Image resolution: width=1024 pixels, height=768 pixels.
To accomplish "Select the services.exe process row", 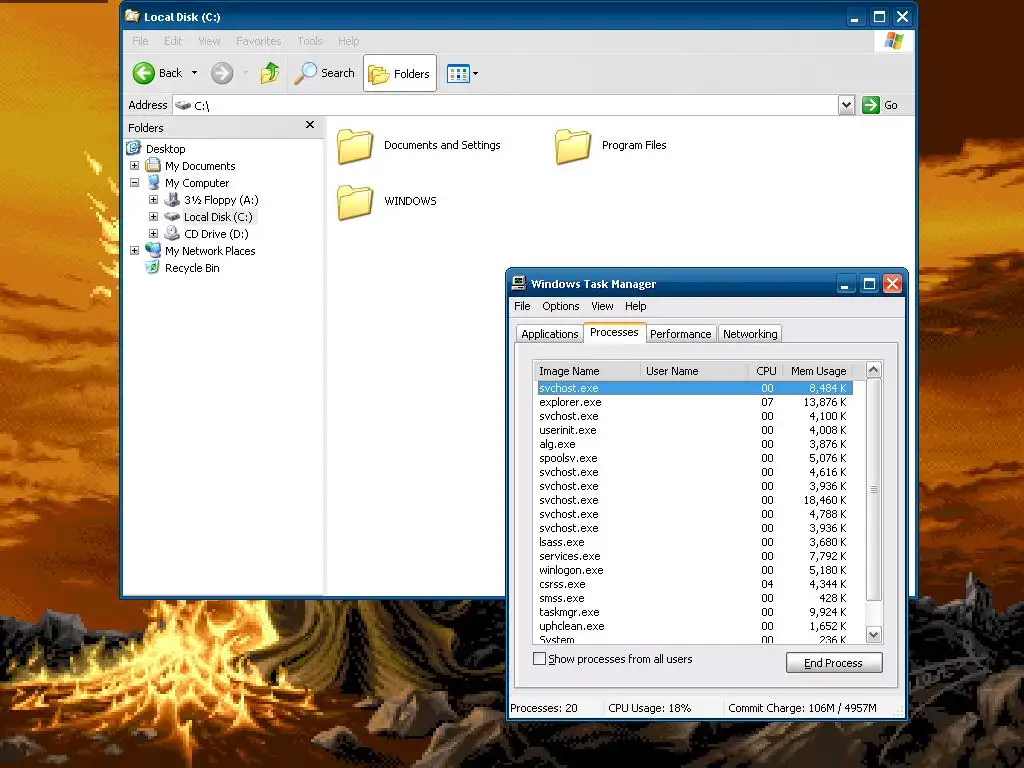I will pyautogui.click(x=695, y=556).
